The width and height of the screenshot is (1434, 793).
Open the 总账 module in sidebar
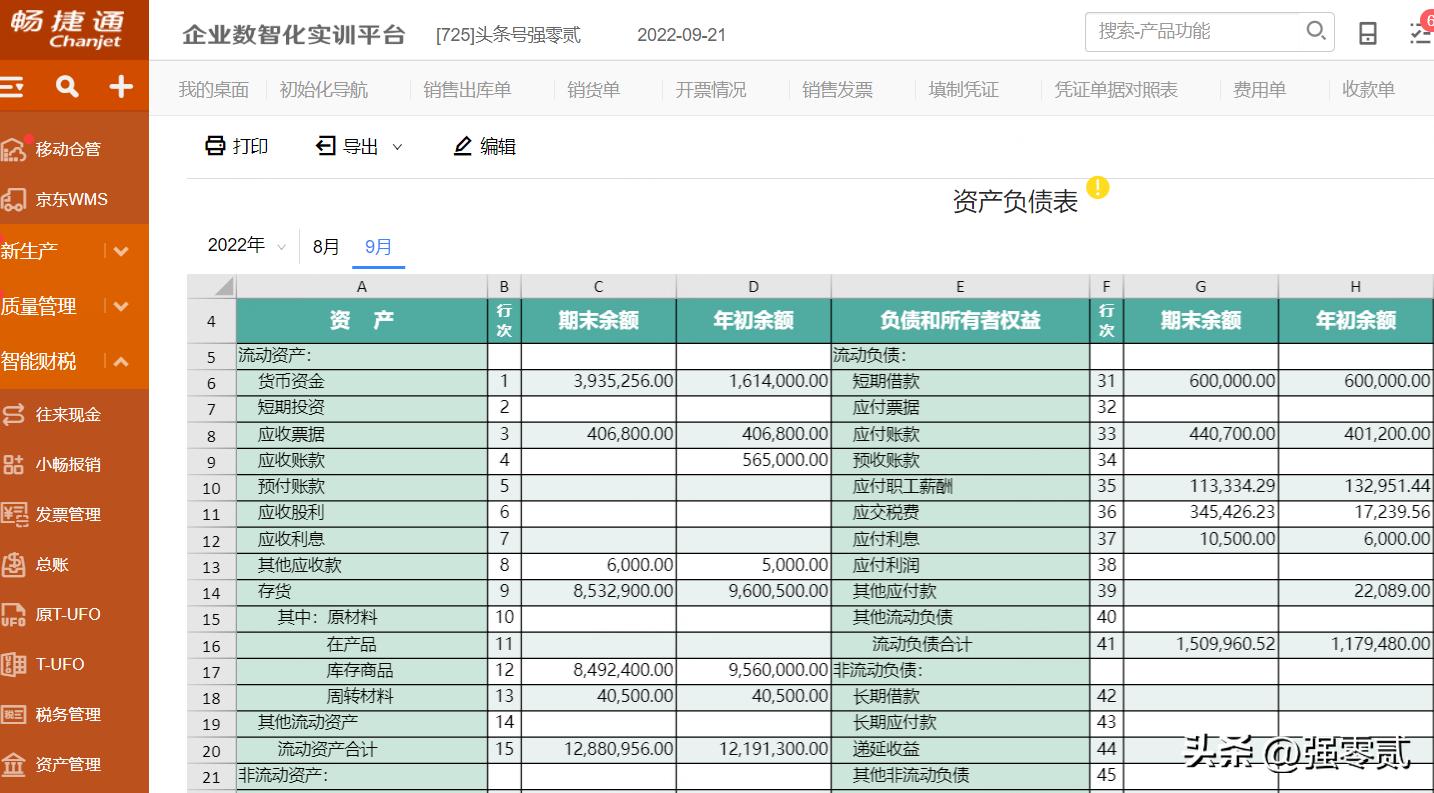(18, 564)
